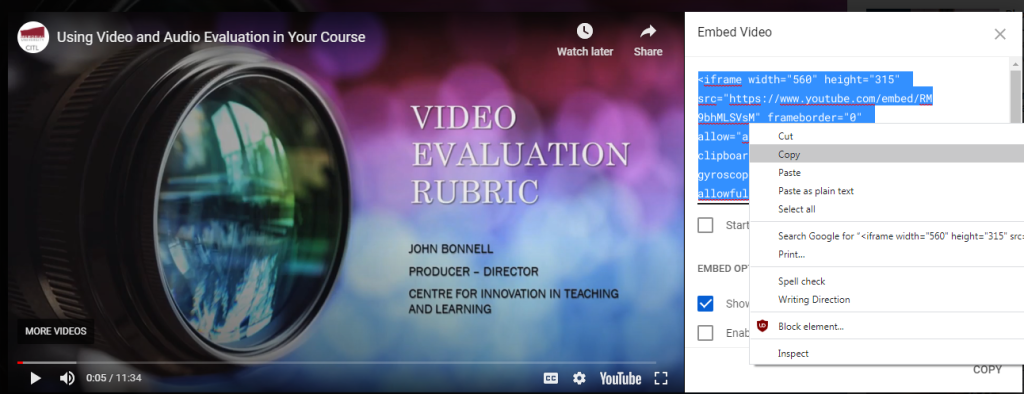This screenshot has height=394, width=1024.
Task: Click the MORE VIDEOS button
Action: coord(56,331)
